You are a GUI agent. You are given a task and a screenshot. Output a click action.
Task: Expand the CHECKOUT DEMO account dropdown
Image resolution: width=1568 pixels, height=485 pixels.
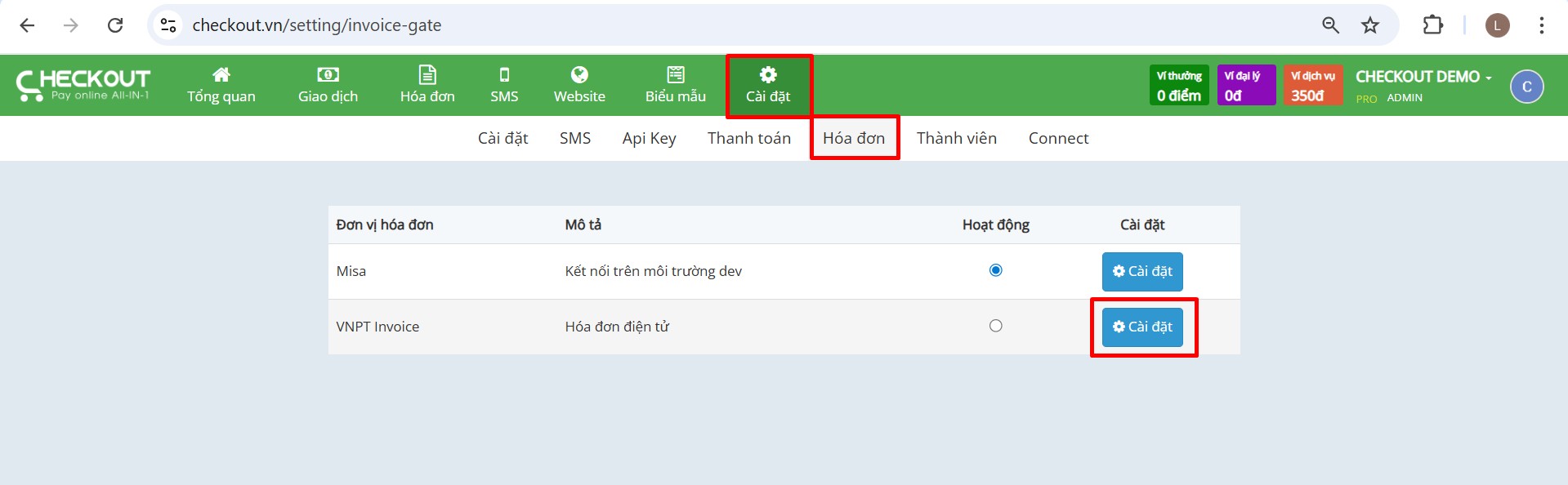click(x=1423, y=77)
